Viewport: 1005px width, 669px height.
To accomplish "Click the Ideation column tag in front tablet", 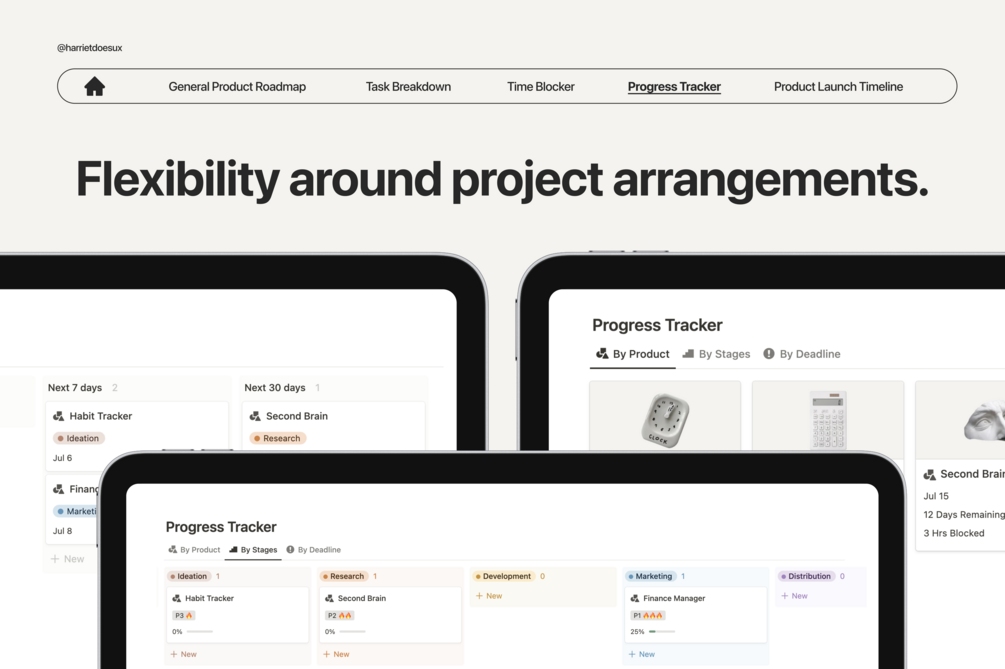I will [188, 576].
